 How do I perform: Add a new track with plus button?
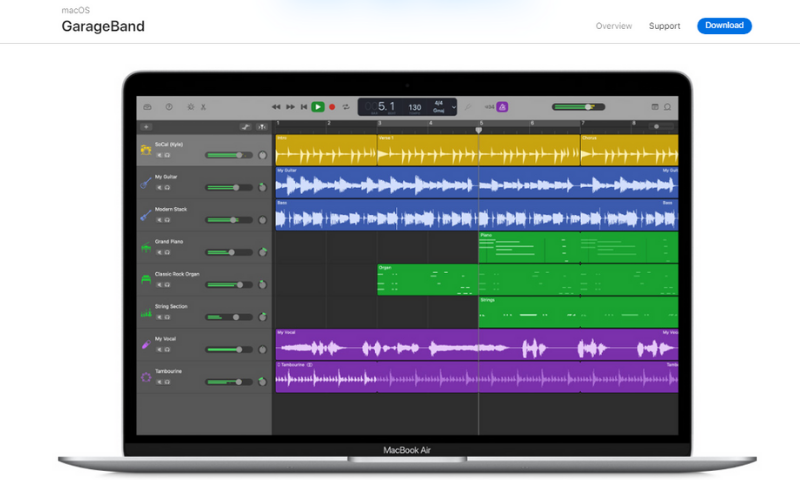(146, 127)
